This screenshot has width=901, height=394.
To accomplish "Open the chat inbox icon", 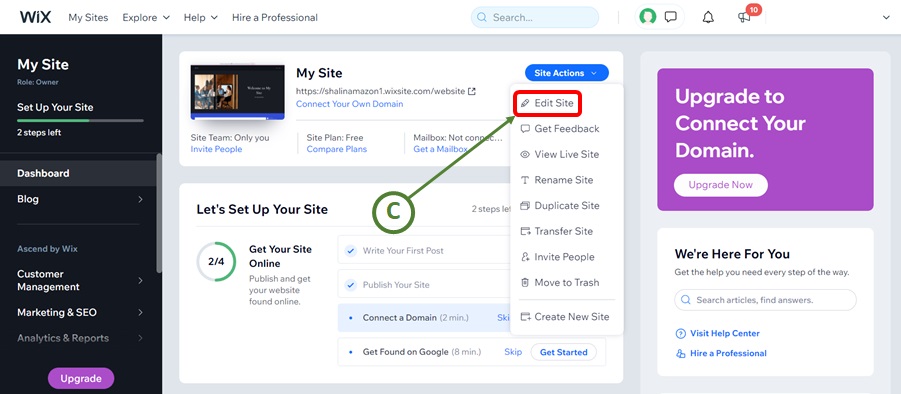I will tap(671, 17).
